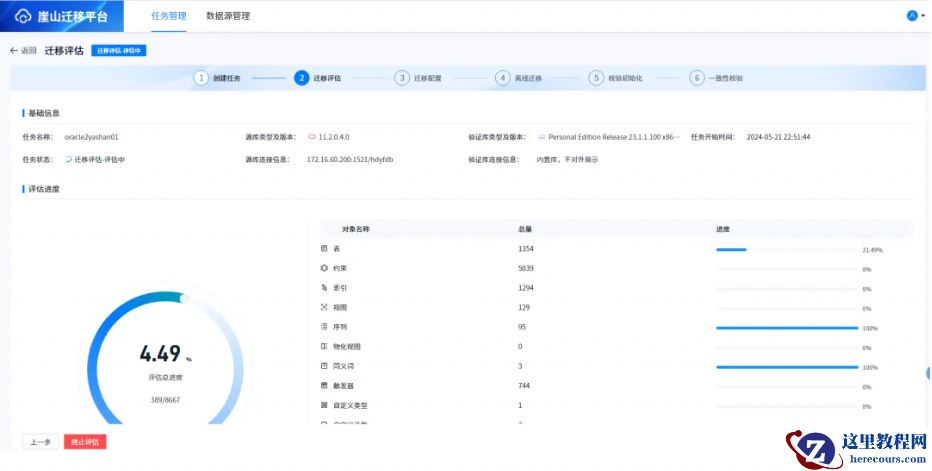Open the user avatar dropdown menu
This screenshot has height=471, width=932.
coord(914,16)
